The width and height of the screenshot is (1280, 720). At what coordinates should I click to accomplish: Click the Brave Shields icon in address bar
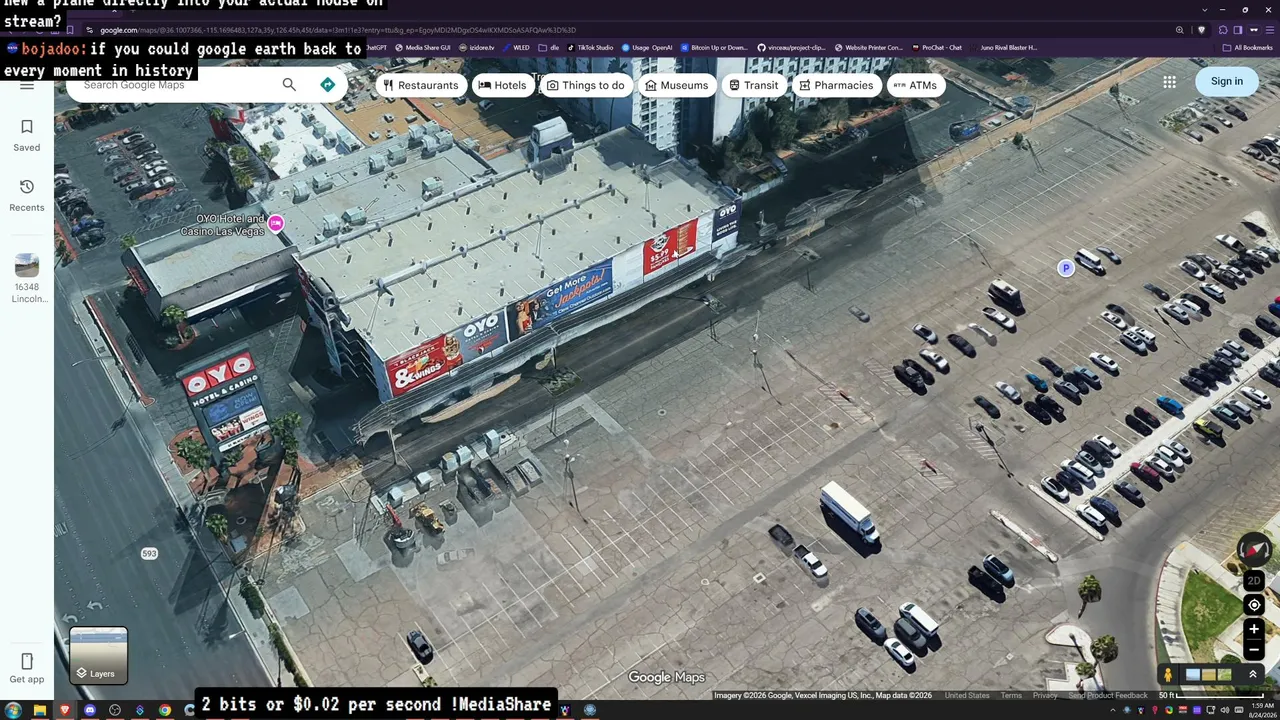point(1202,30)
